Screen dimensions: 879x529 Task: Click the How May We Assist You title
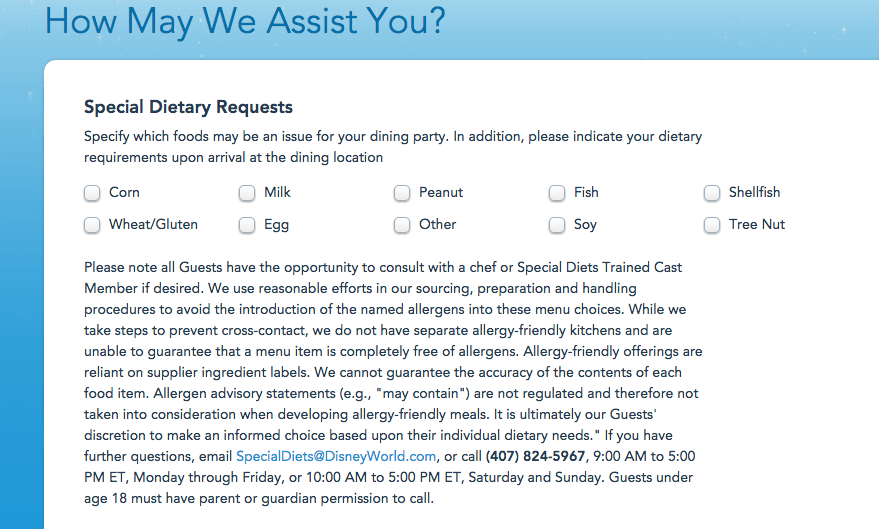[245, 21]
